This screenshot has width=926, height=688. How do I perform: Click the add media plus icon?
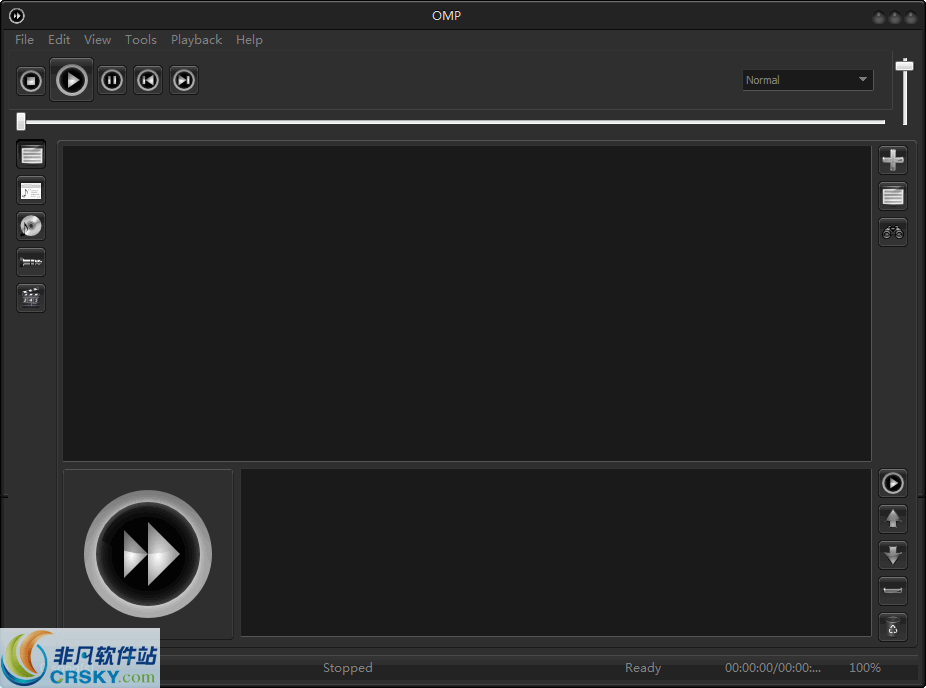(x=893, y=159)
